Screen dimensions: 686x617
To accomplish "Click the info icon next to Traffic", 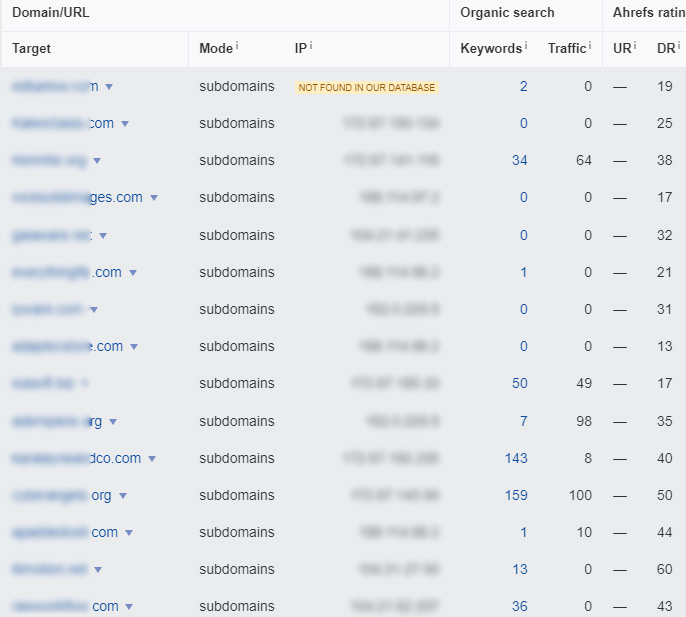I will tap(591, 46).
